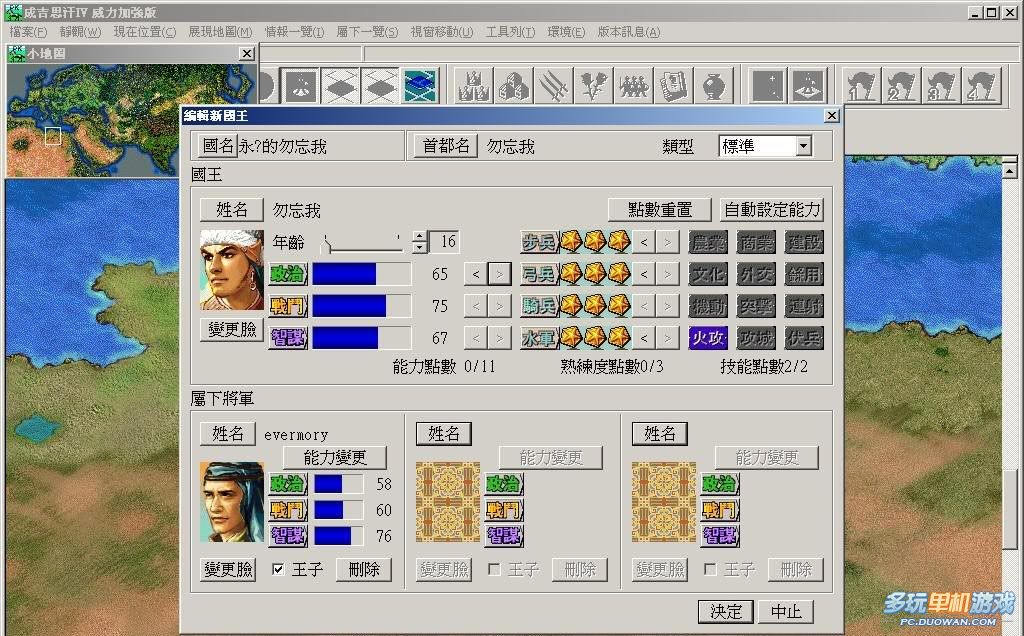The height and width of the screenshot is (636, 1024).
Task: Click the king's 政治 politics stat icon
Action: pyautogui.click(x=288, y=274)
